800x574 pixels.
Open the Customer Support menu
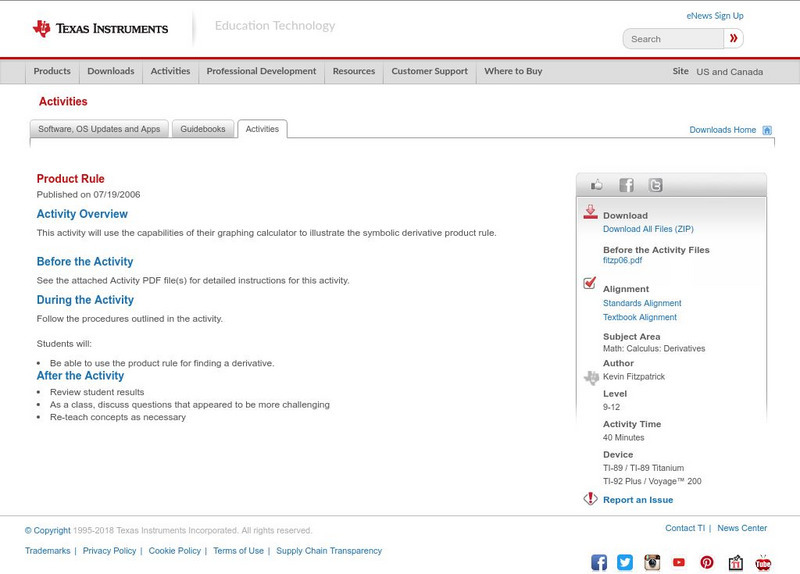(x=430, y=71)
